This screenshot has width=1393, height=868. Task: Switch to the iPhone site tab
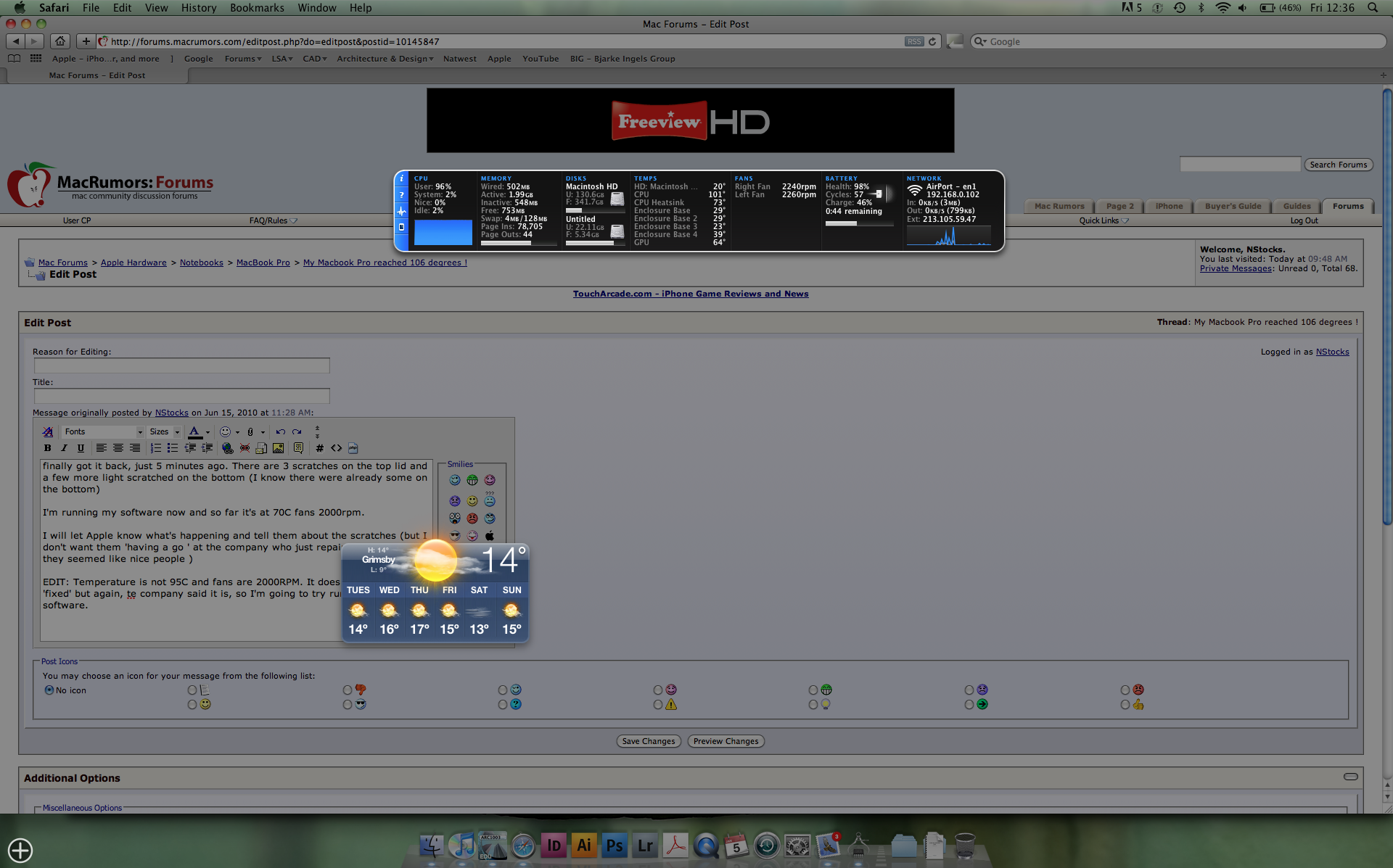pyautogui.click(x=1169, y=206)
